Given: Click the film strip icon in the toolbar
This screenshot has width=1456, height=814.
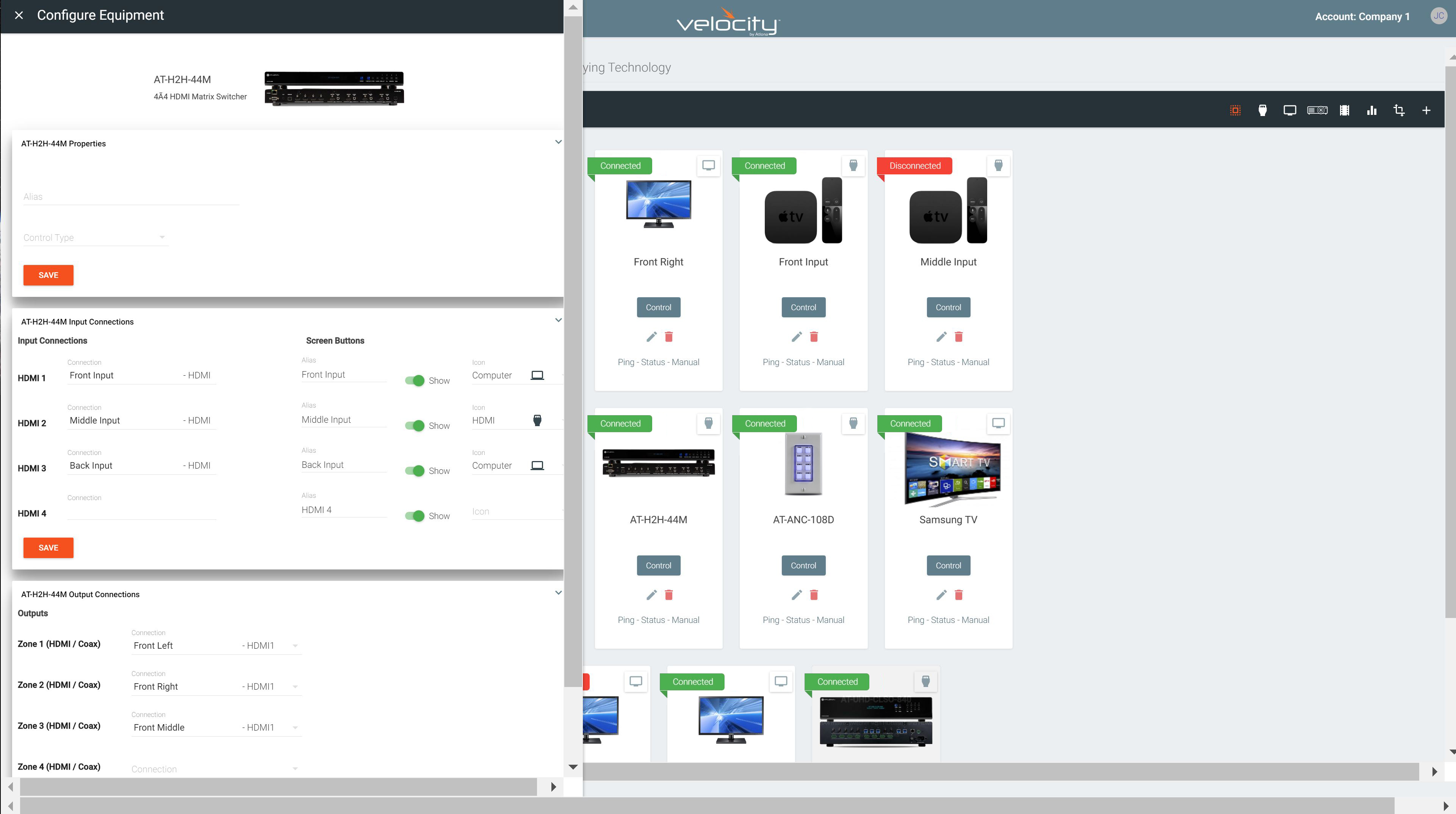Looking at the screenshot, I should click(1344, 110).
